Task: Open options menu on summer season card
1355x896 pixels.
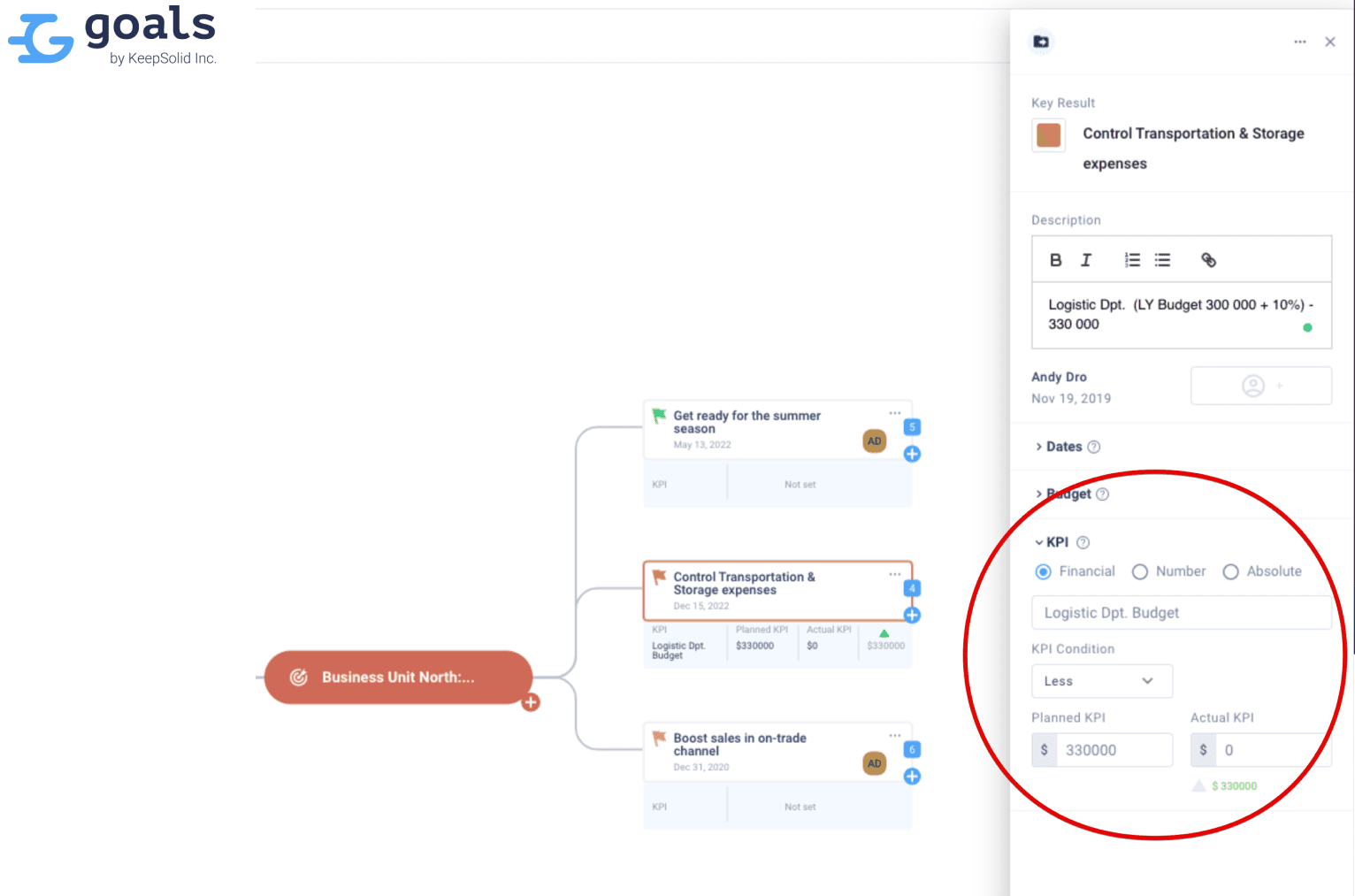Action: pyautogui.click(x=895, y=413)
